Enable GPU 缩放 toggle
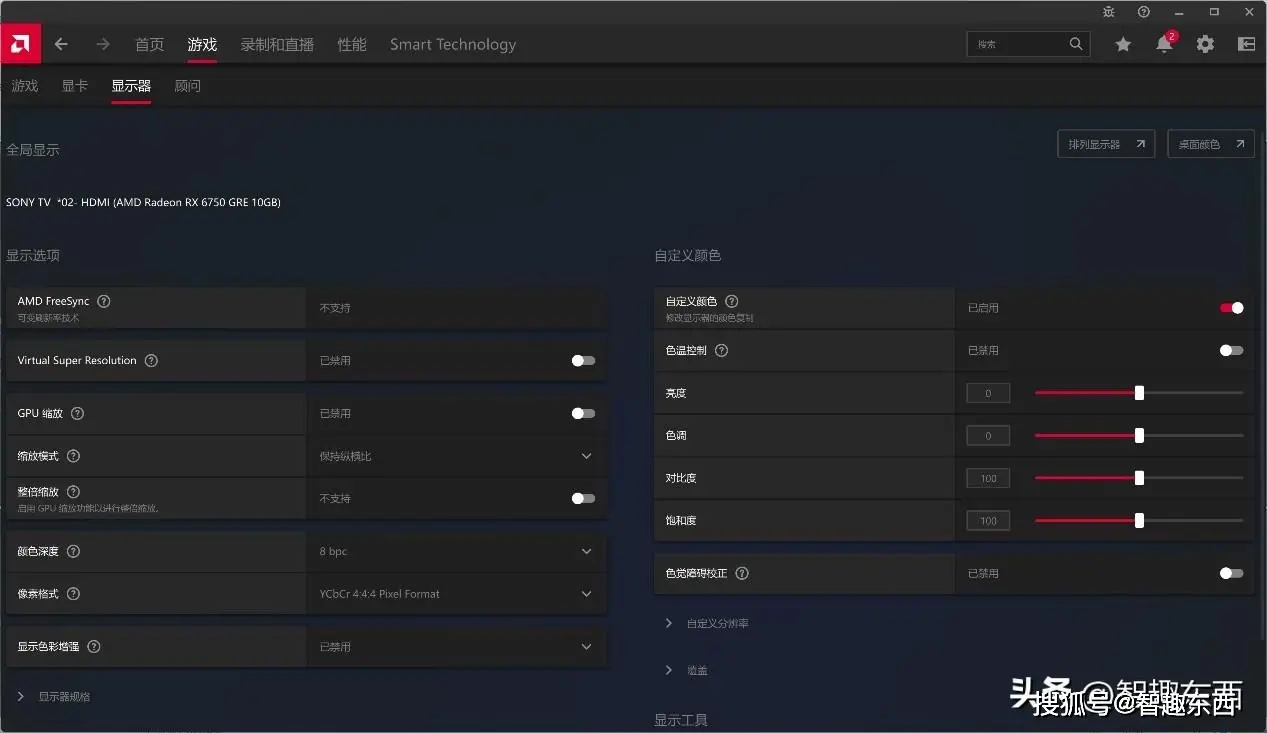 pyautogui.click(x=583, y=413)
